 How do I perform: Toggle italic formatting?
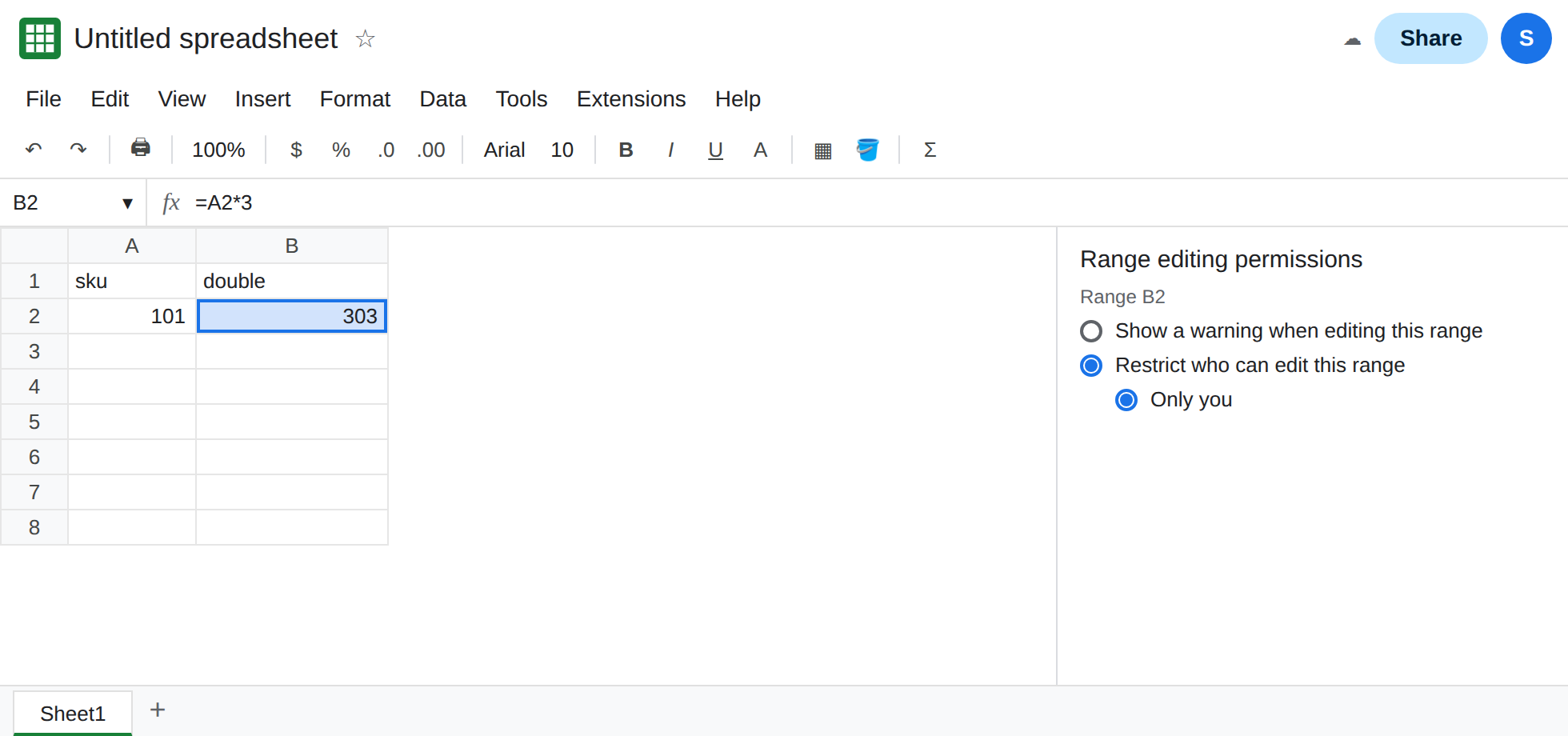point(670,150)
